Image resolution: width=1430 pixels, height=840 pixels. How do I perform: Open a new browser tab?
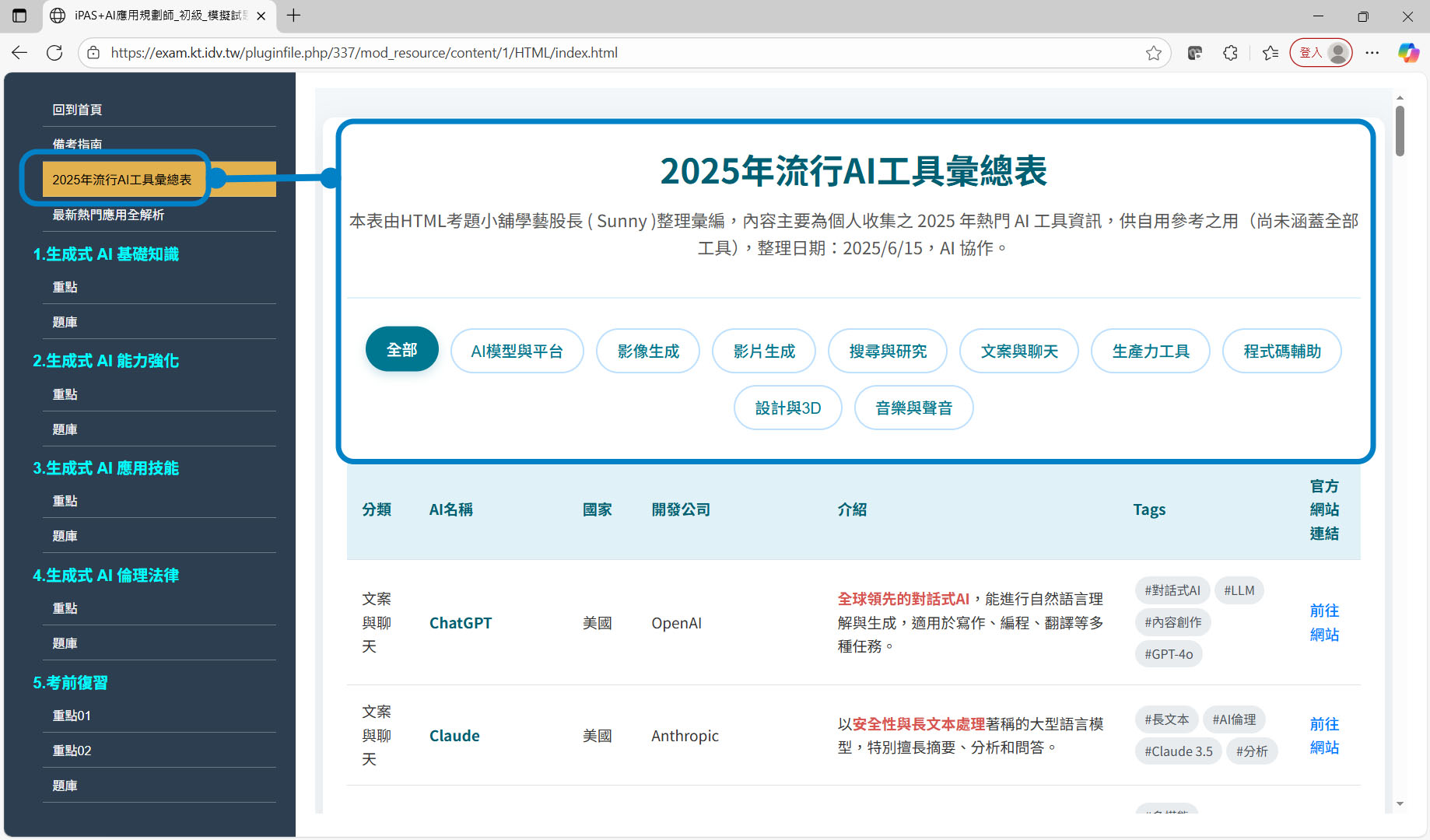coord(293,16)
